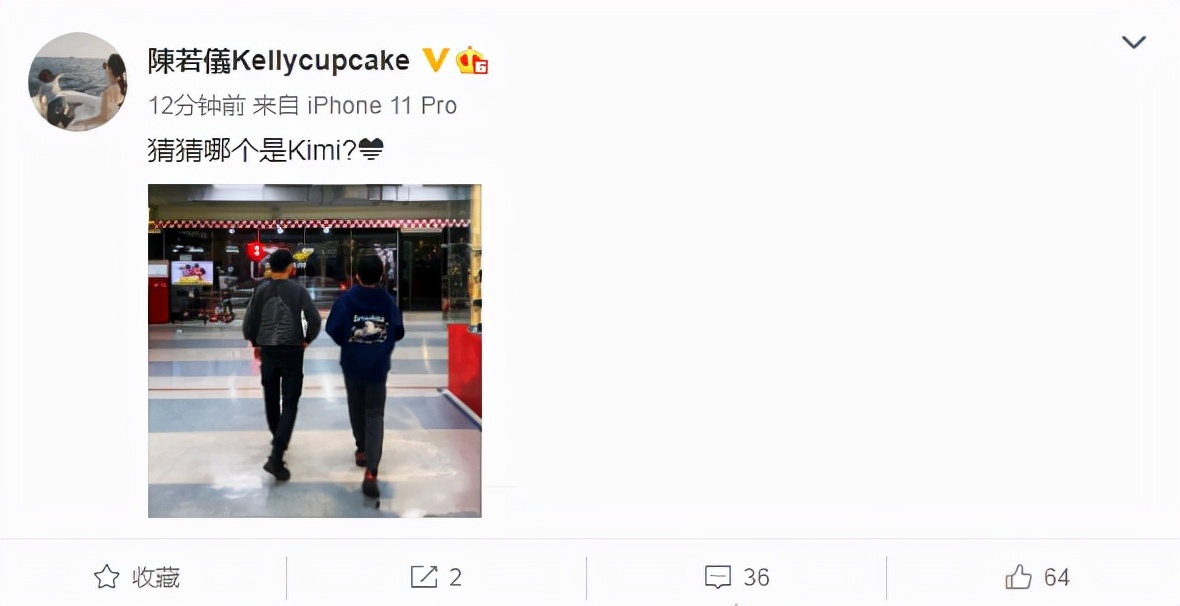Click the repost count 2
The width and height of the screenshot is (1180, 606).
coord(455,577)
